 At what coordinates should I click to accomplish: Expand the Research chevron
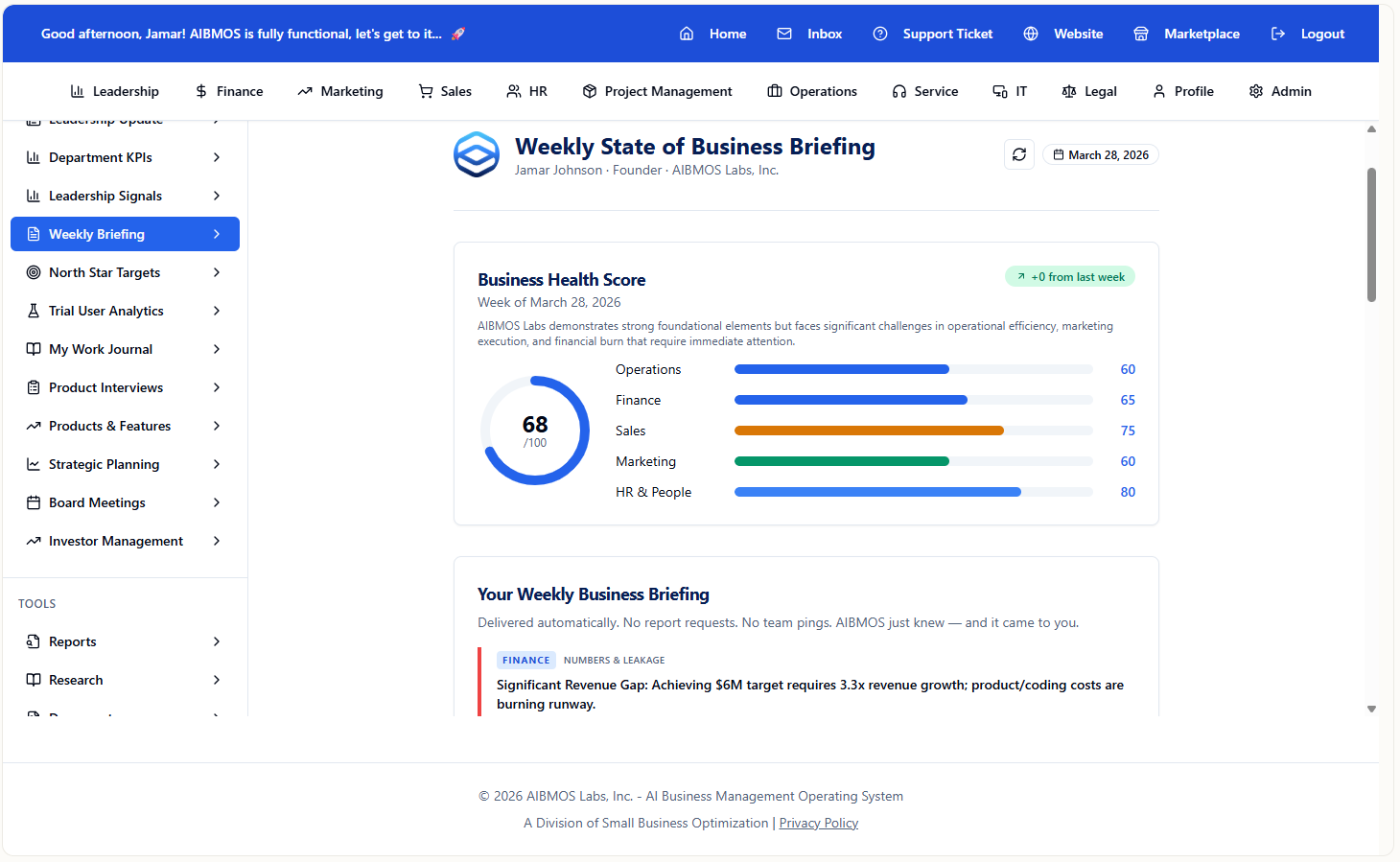coord(217,680)
